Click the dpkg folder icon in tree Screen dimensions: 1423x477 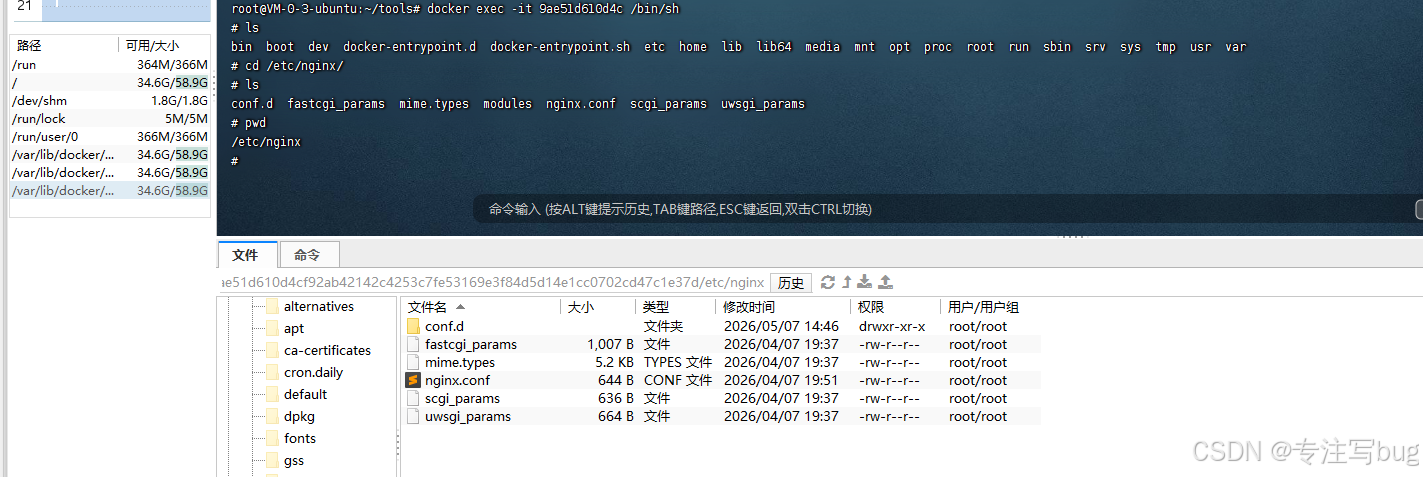click(x=271, y=416)
